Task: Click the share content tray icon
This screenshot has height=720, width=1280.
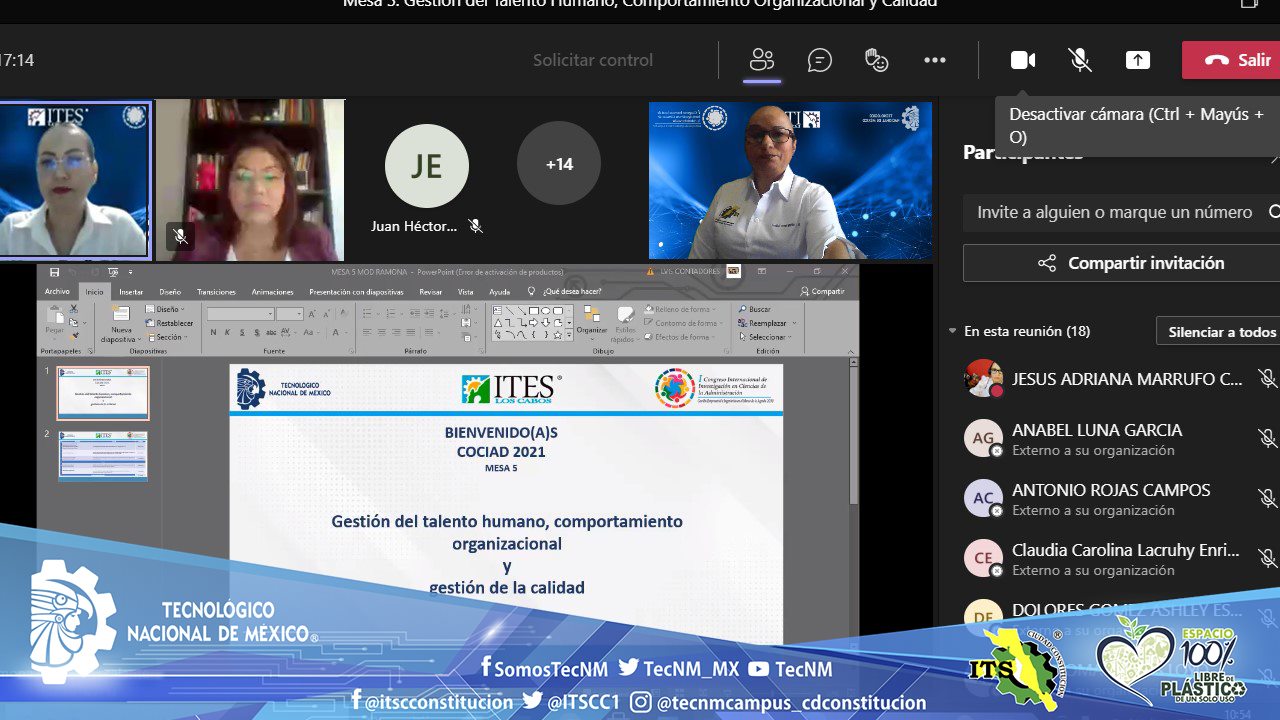Action: point(1138,60)
